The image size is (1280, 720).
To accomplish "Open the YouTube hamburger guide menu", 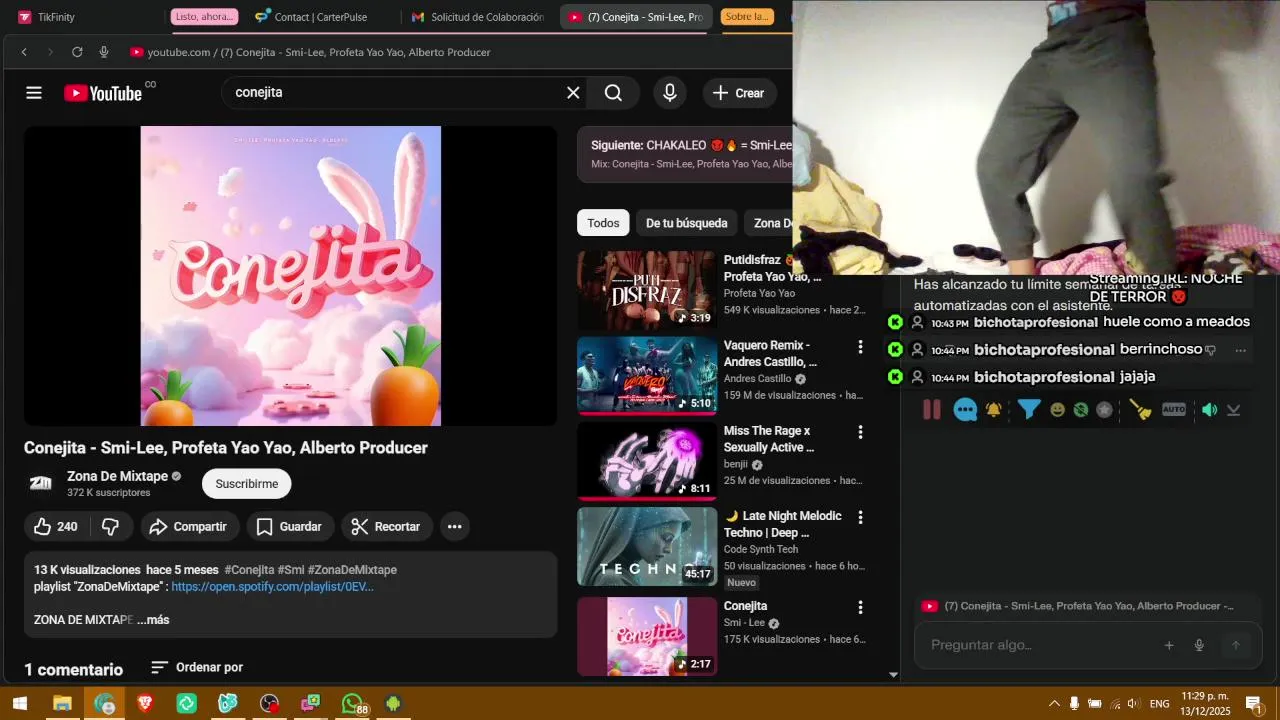I will pos(34,93).
